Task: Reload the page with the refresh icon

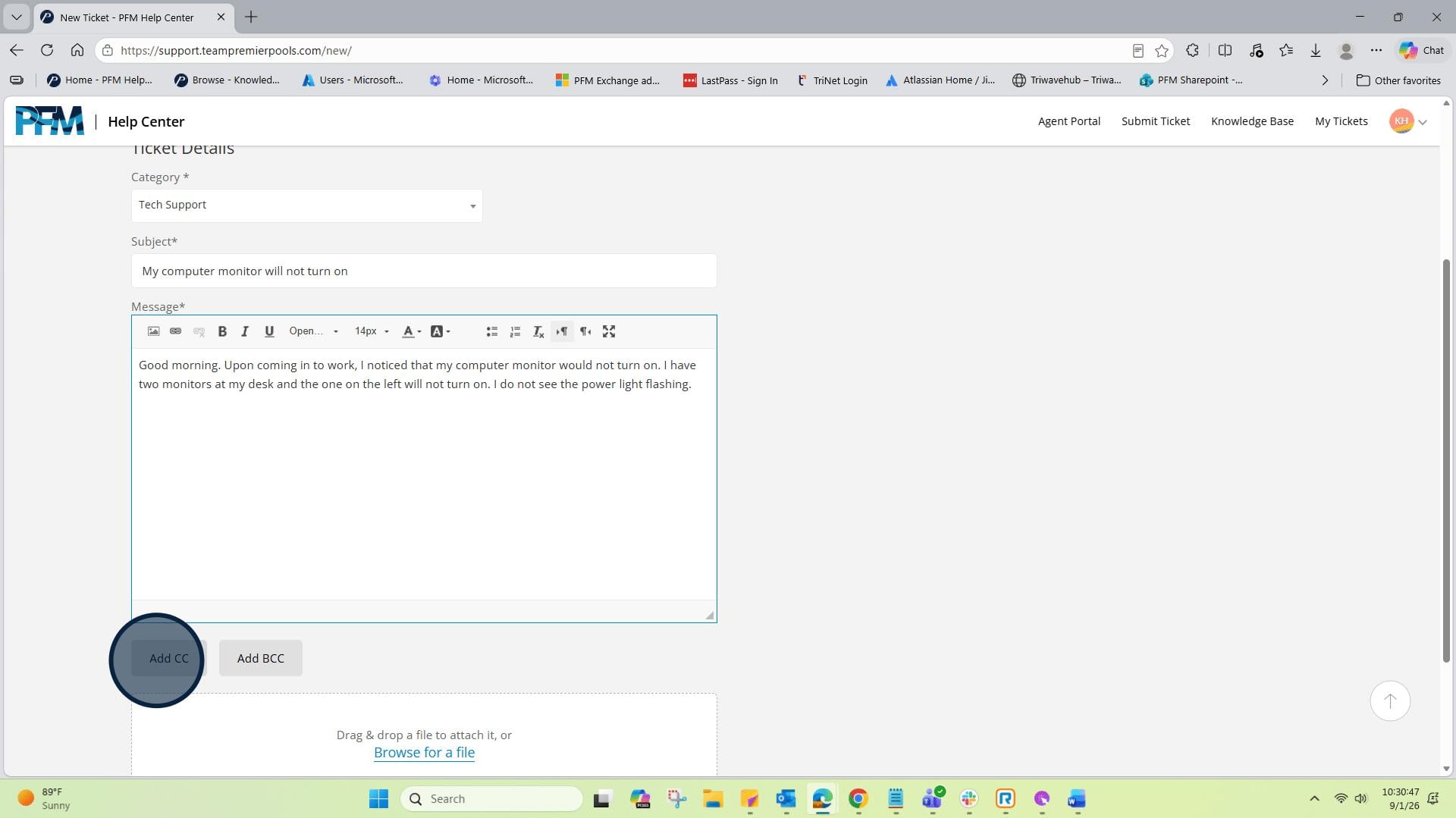Action: pyautogui.click(x=47, y=50)
